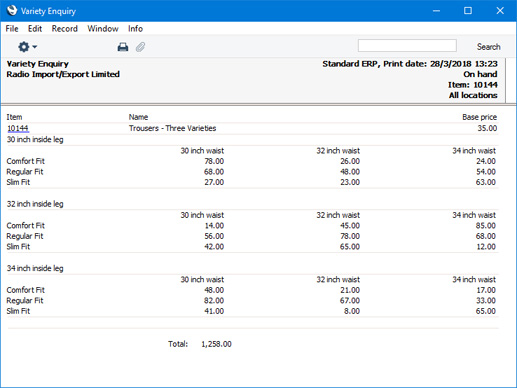The image size is (517, 388).
Task: Click the '32 inch inside leg' heading
Action: pos(35,204)
